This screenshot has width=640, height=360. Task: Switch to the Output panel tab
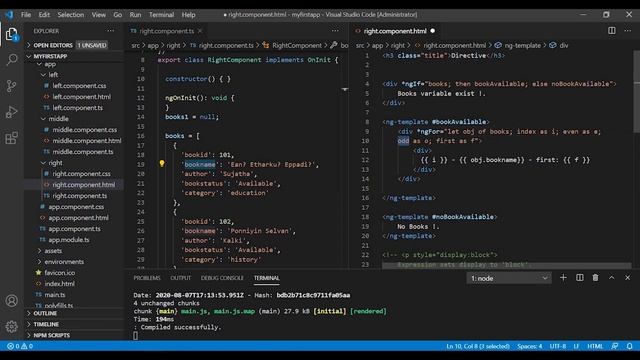click(x=180, y=278)
